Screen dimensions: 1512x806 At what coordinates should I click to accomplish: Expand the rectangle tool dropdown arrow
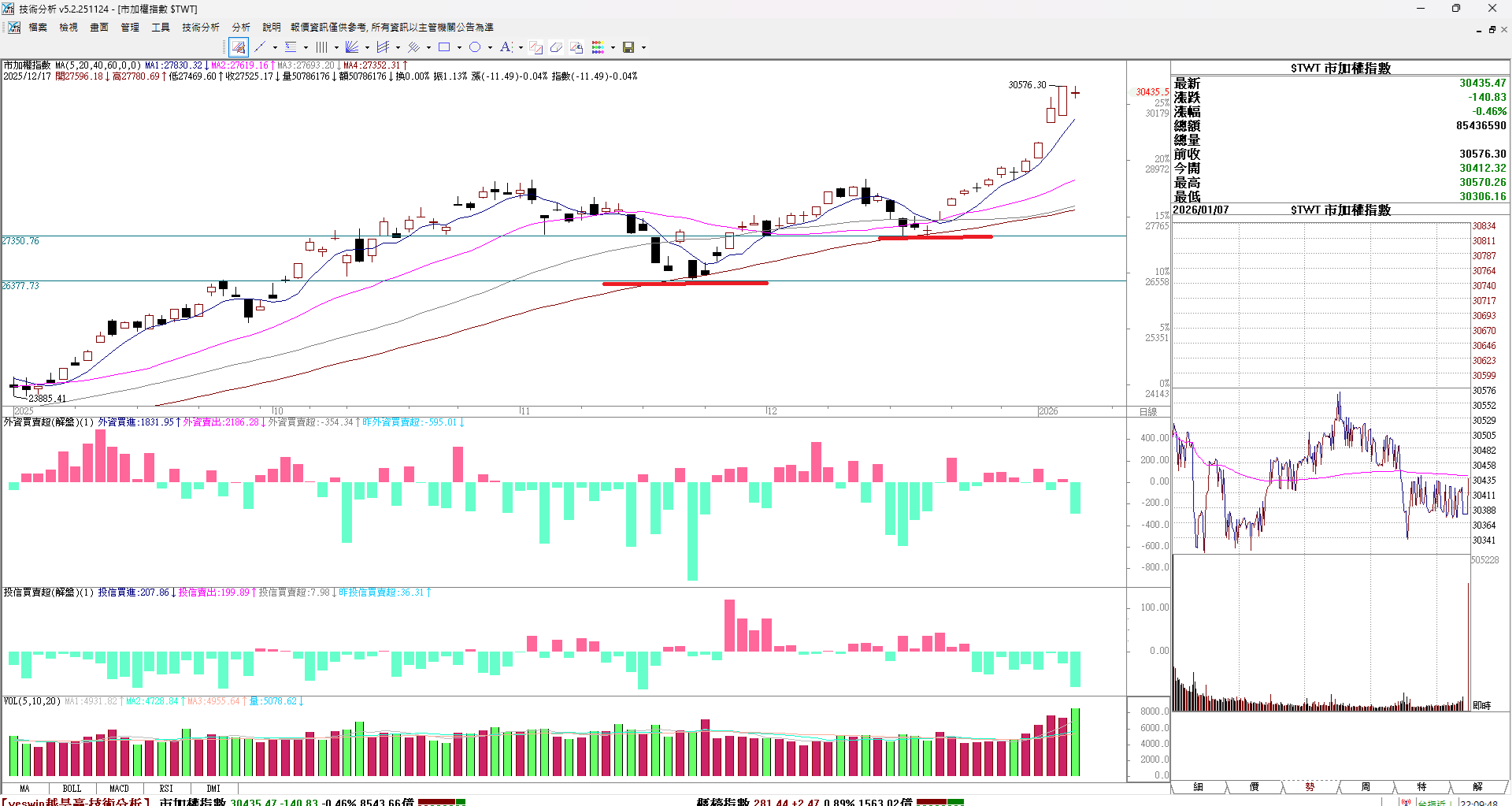pos(459,47)
